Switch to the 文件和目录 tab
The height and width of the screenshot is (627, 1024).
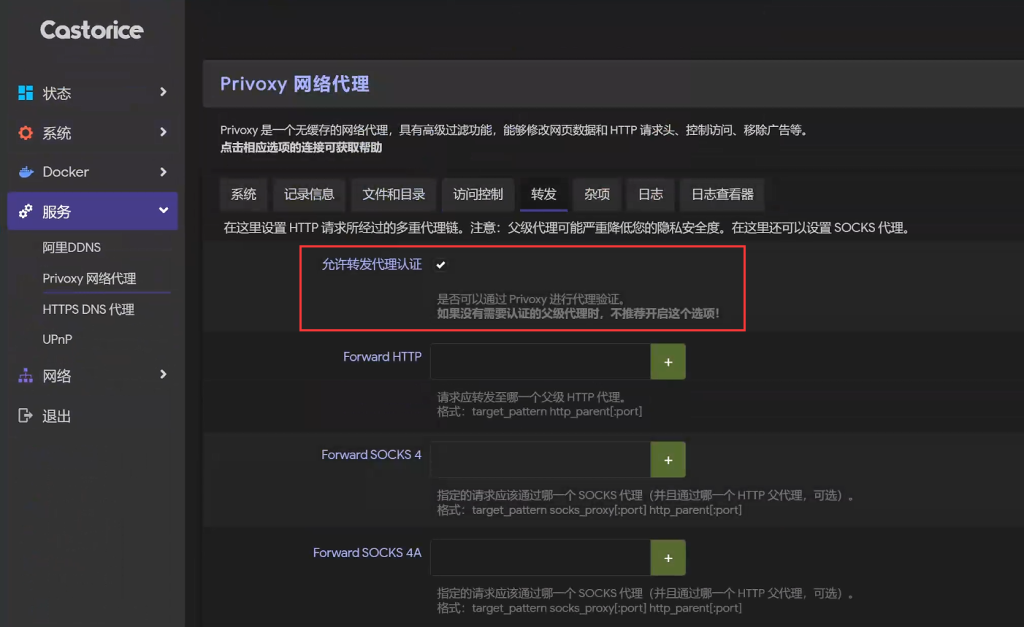tap(393, 194)
